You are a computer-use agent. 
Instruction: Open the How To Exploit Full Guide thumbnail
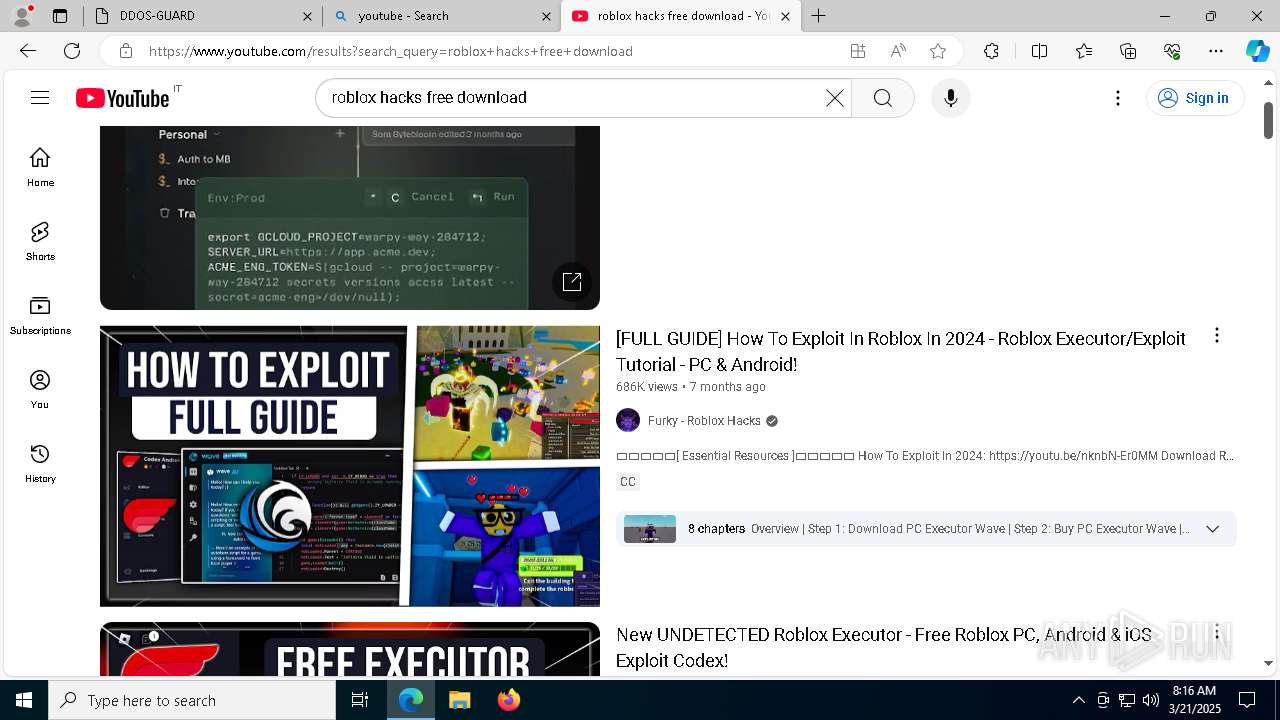coord(350,466)
